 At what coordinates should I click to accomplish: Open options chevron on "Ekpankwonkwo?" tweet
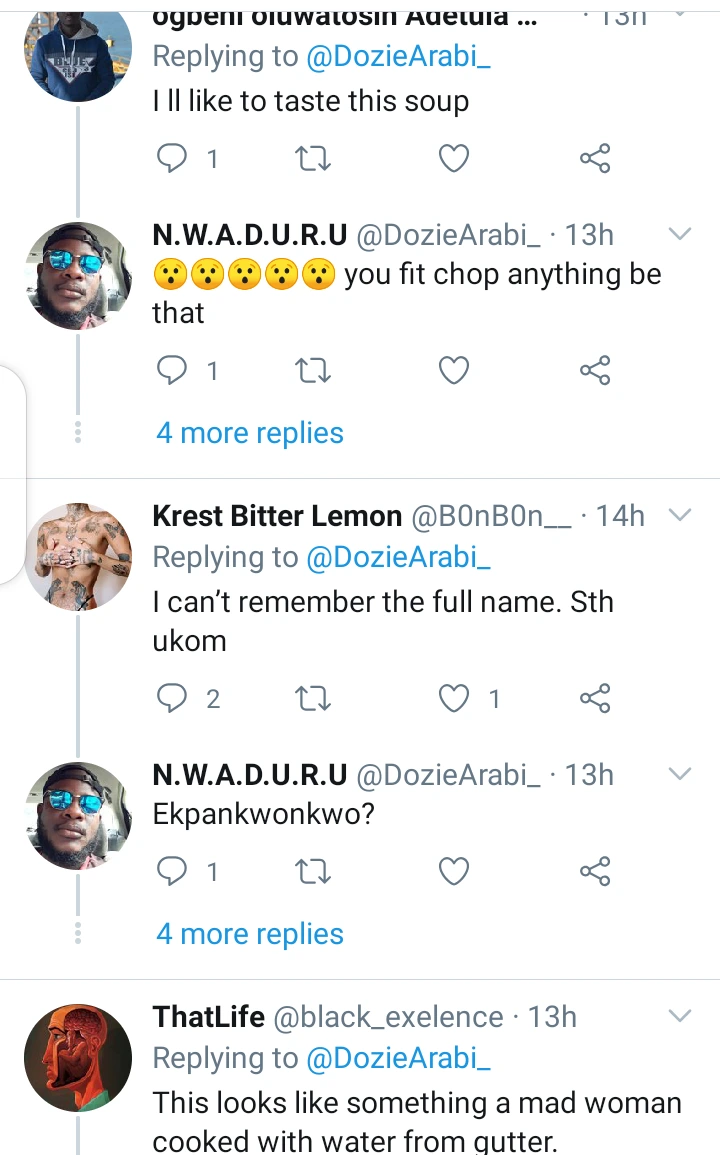(679, 775)
